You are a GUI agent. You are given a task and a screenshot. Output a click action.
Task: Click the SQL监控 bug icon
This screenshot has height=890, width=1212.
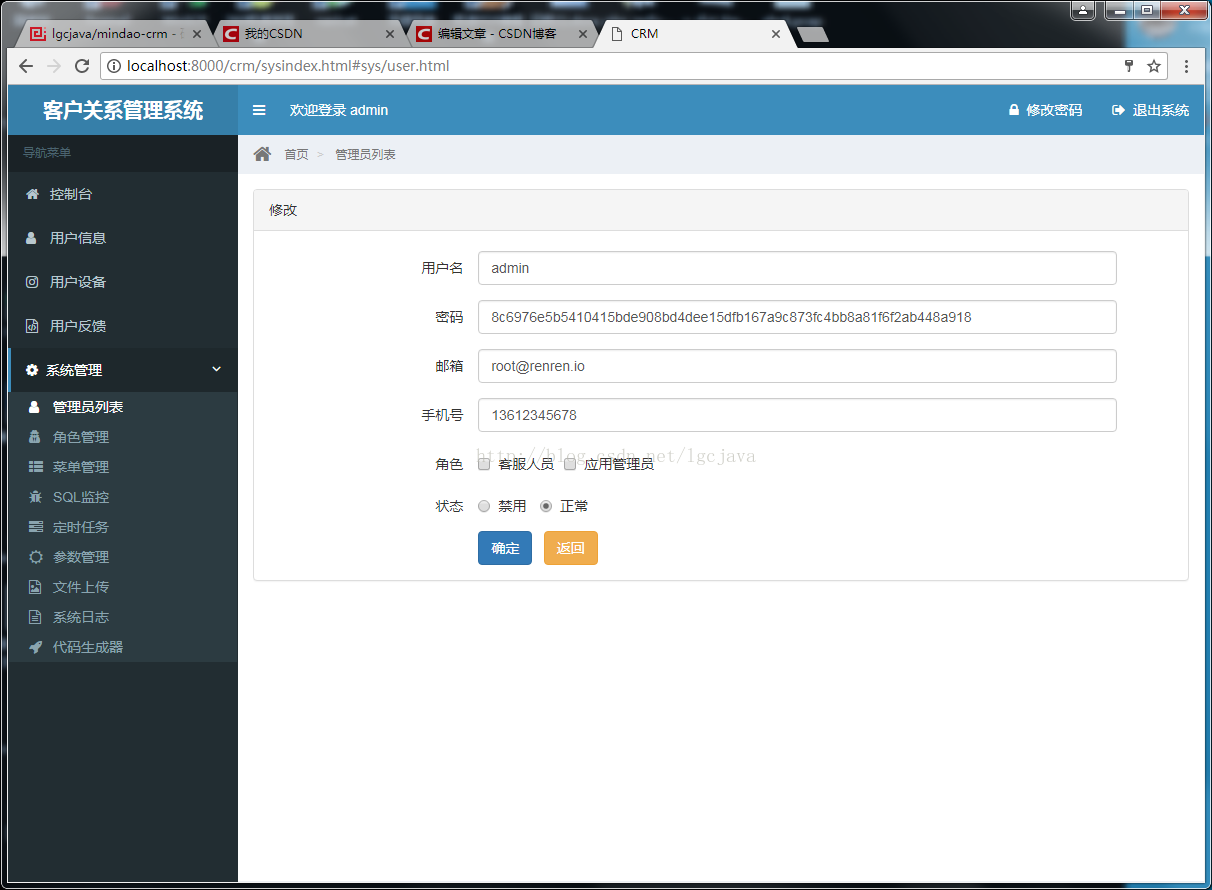coord(35,497)
